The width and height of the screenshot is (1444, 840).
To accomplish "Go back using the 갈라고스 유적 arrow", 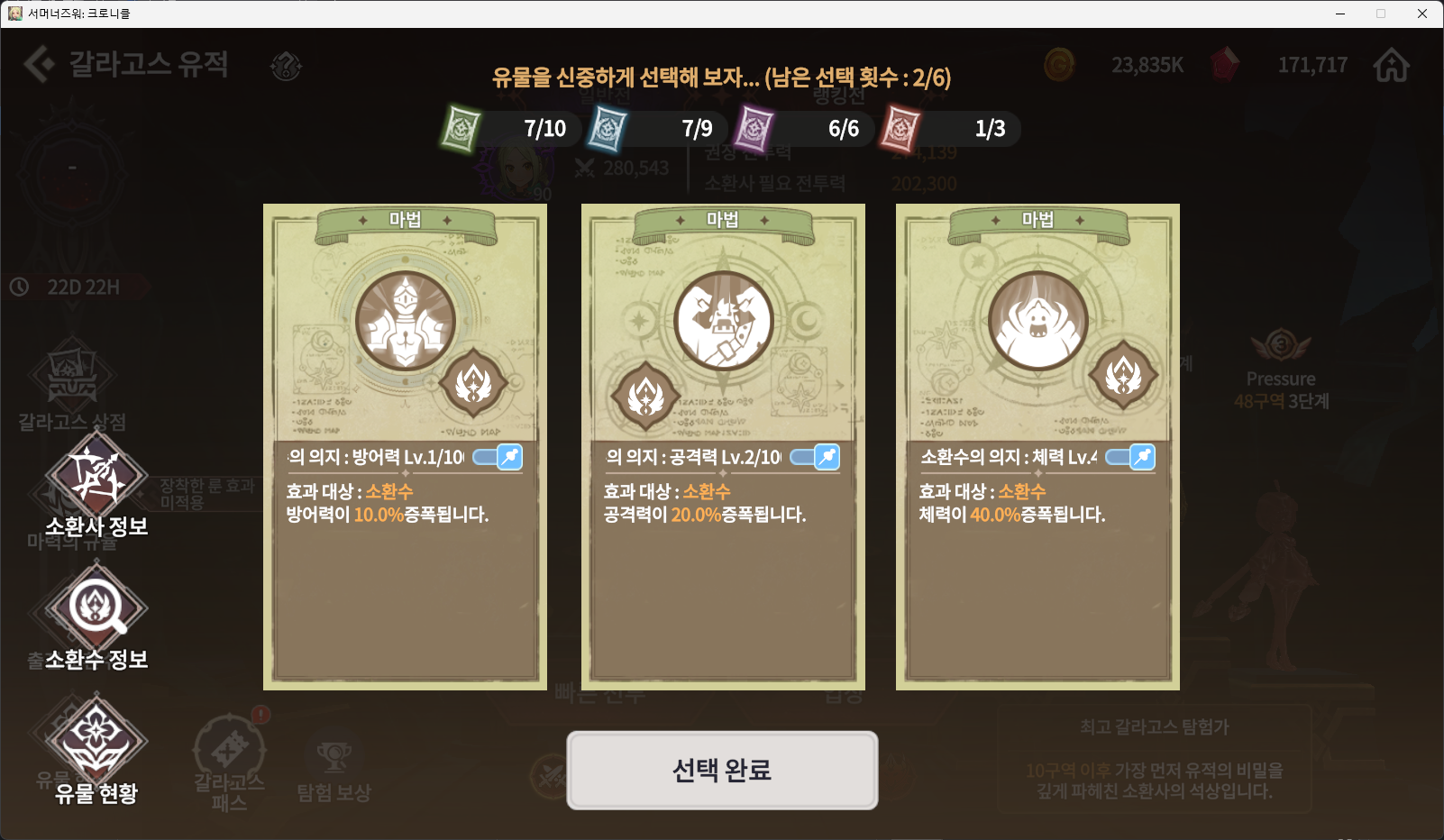I will click(38, 64).
